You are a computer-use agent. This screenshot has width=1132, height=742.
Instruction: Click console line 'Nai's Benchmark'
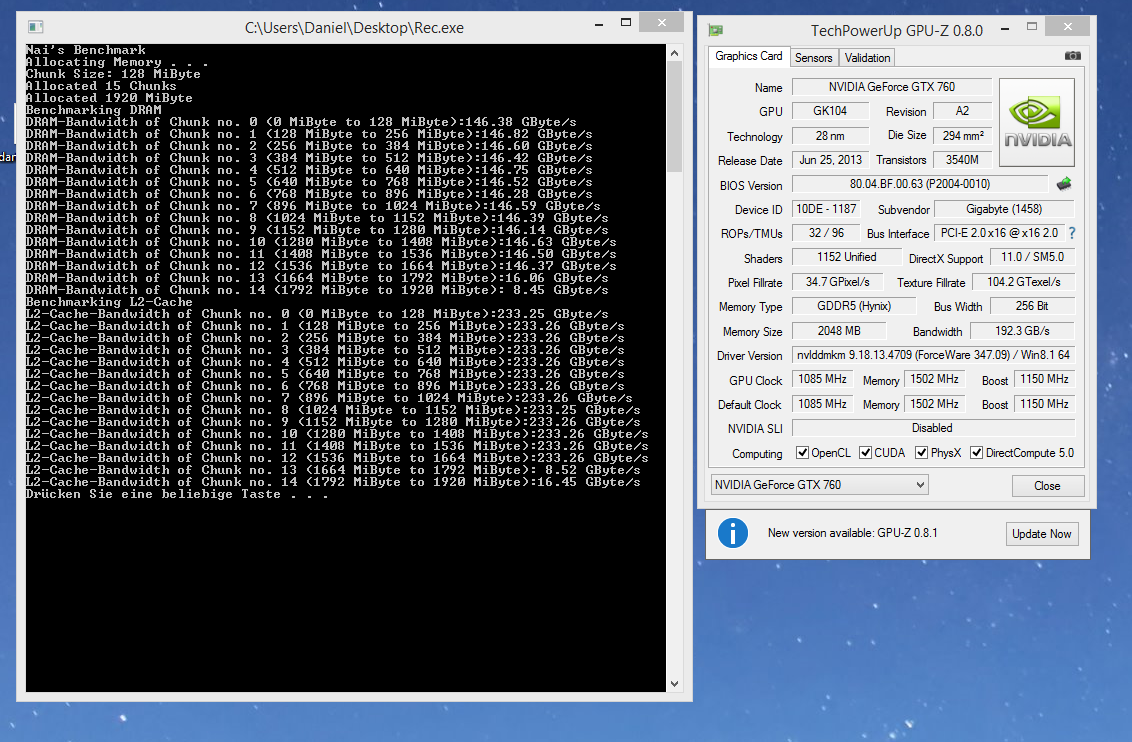[x=86, y=50]
